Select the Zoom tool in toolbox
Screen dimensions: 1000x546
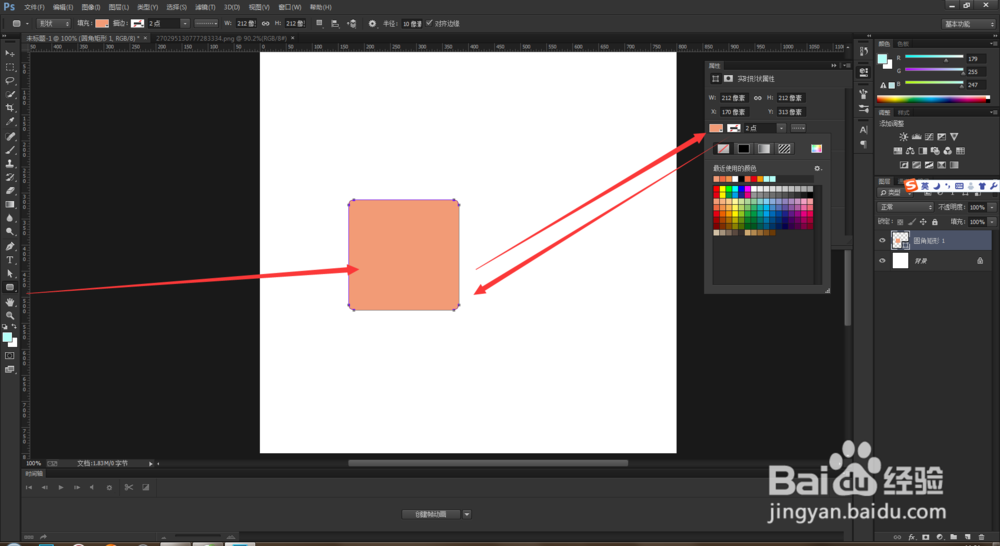click(10, 315)
